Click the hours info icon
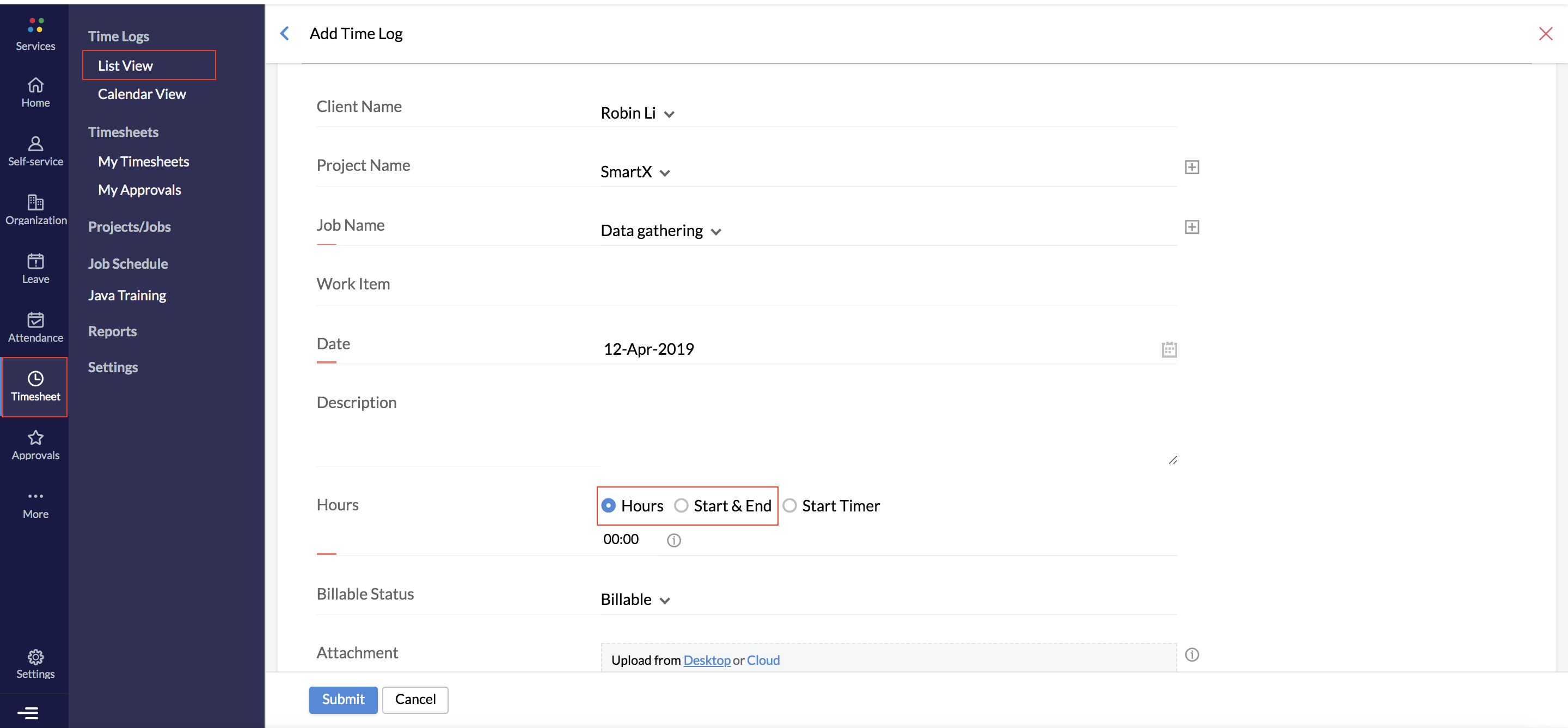The width and height of the screenshot is (1568, 728). [x=673, y=540]
